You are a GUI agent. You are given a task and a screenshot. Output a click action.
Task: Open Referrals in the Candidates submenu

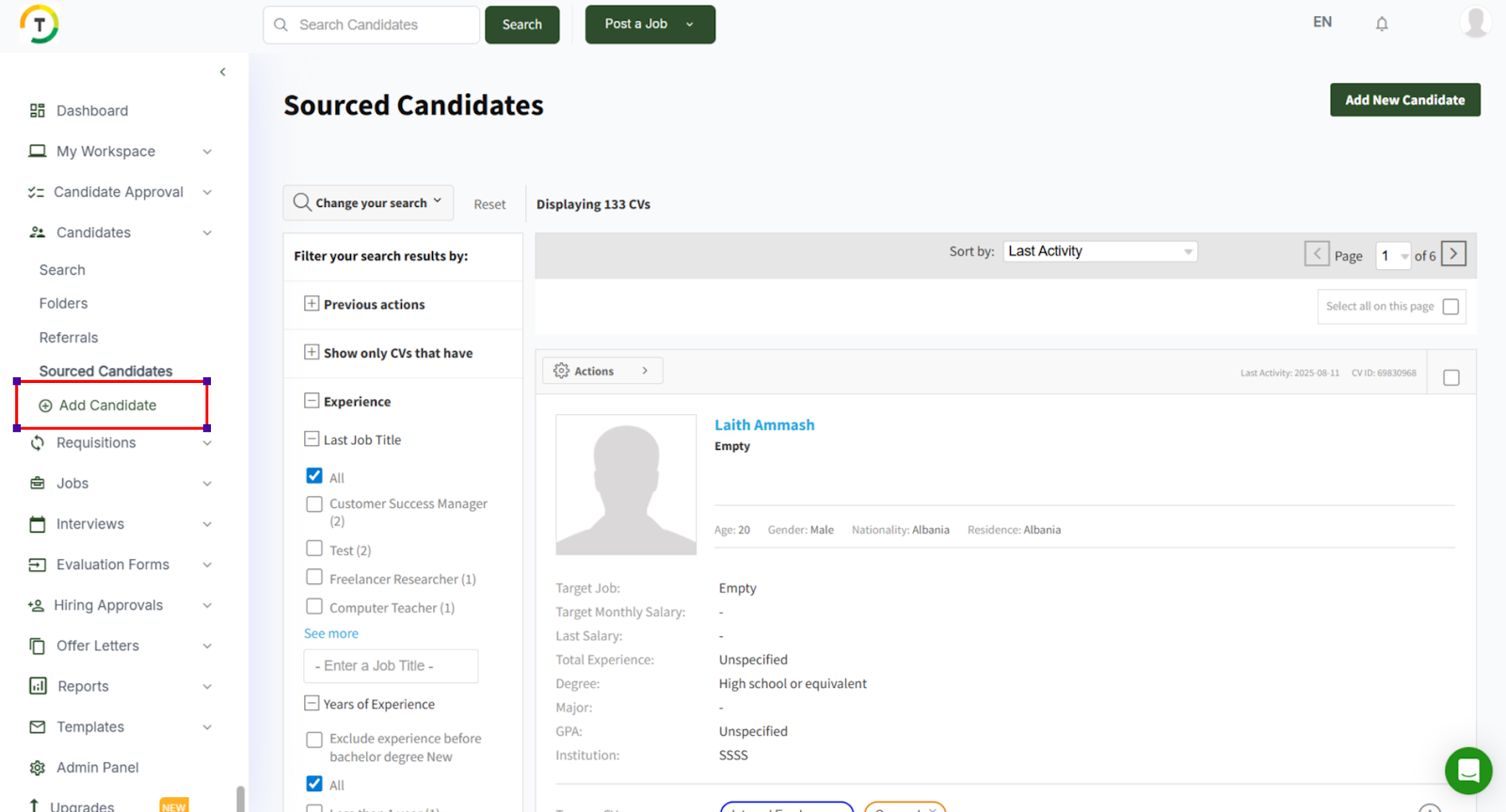pyautogui.click(x=69, y=338)
